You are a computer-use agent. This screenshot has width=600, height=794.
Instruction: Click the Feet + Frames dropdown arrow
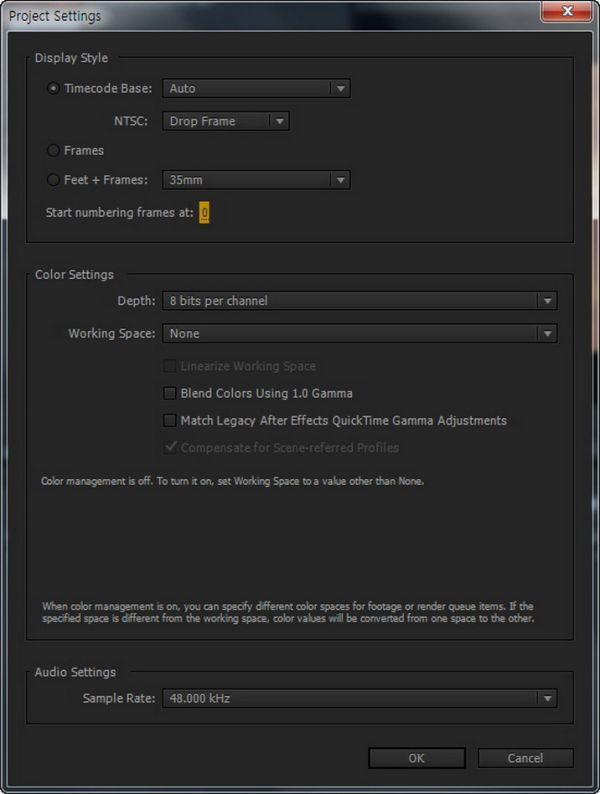[341, 180]
